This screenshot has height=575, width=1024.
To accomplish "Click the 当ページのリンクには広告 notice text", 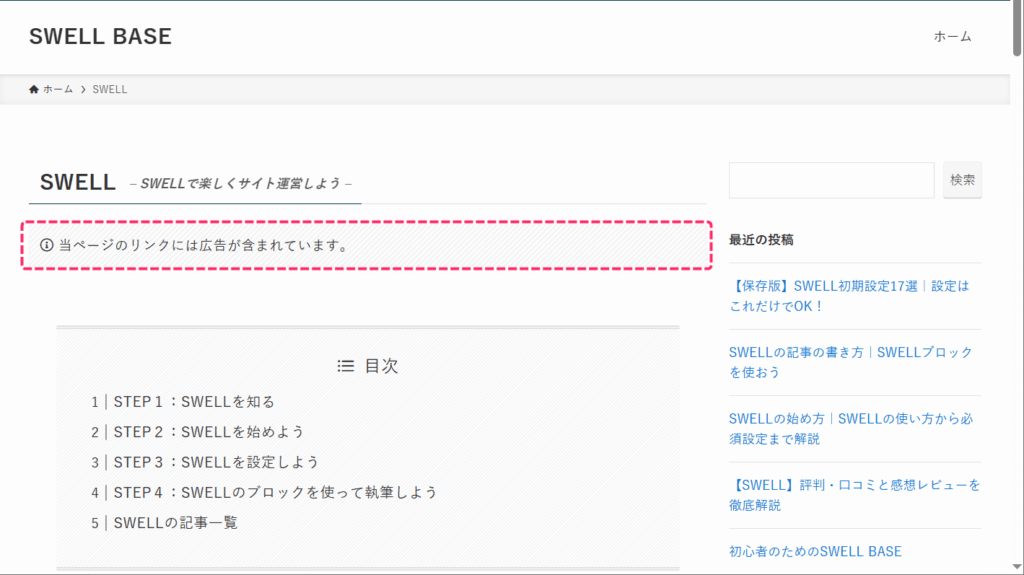I will pos(204,245).
